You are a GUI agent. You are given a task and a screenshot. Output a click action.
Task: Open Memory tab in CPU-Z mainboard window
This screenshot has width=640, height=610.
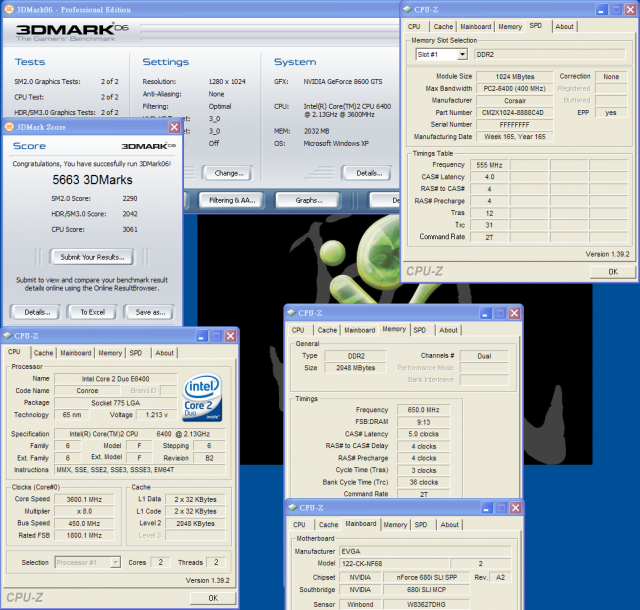point(395,525)
